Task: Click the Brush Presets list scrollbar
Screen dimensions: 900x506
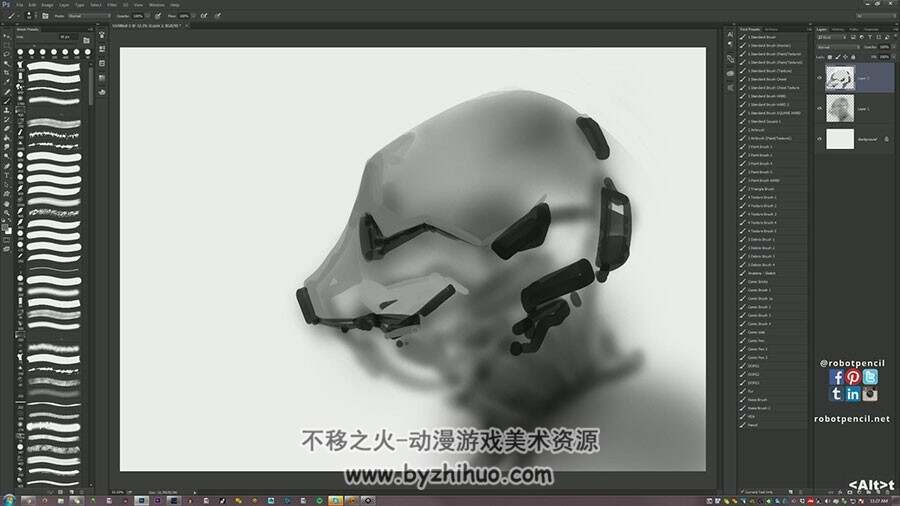Action: [x=90, y=86]
